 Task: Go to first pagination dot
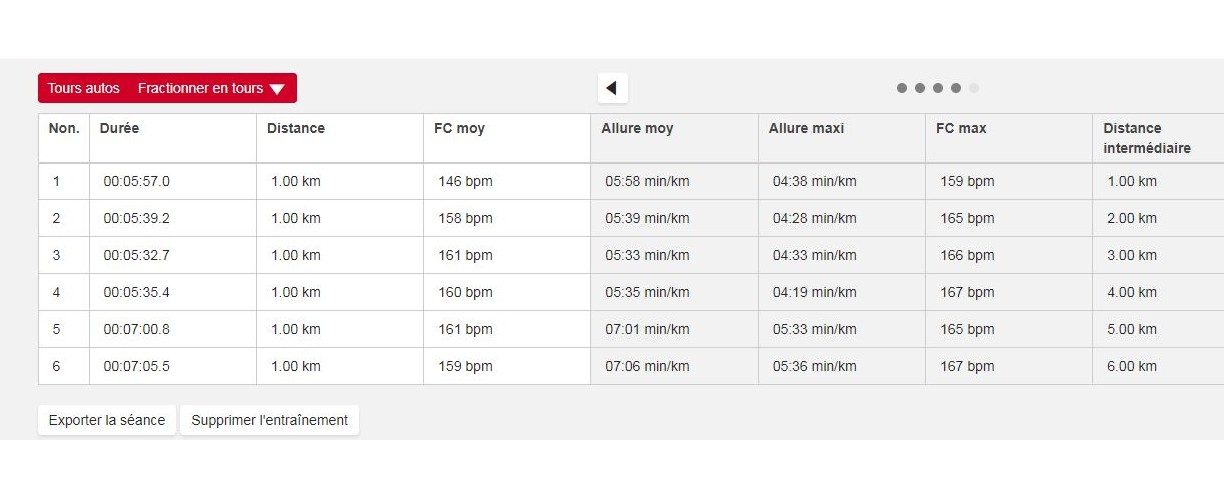click(x=902, y=88)
